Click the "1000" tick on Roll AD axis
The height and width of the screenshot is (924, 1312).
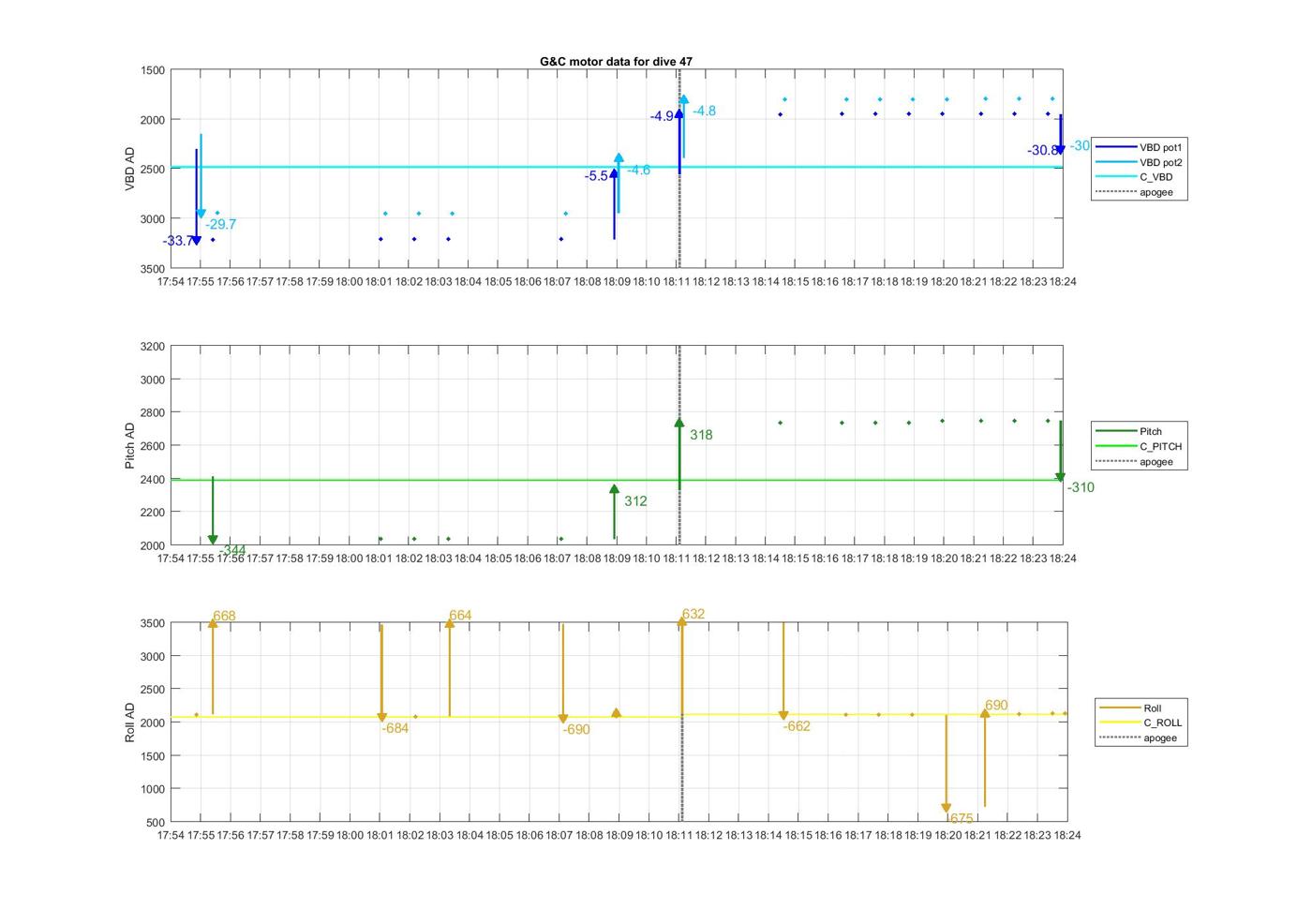pyautogui.click(x=153, y=789)
